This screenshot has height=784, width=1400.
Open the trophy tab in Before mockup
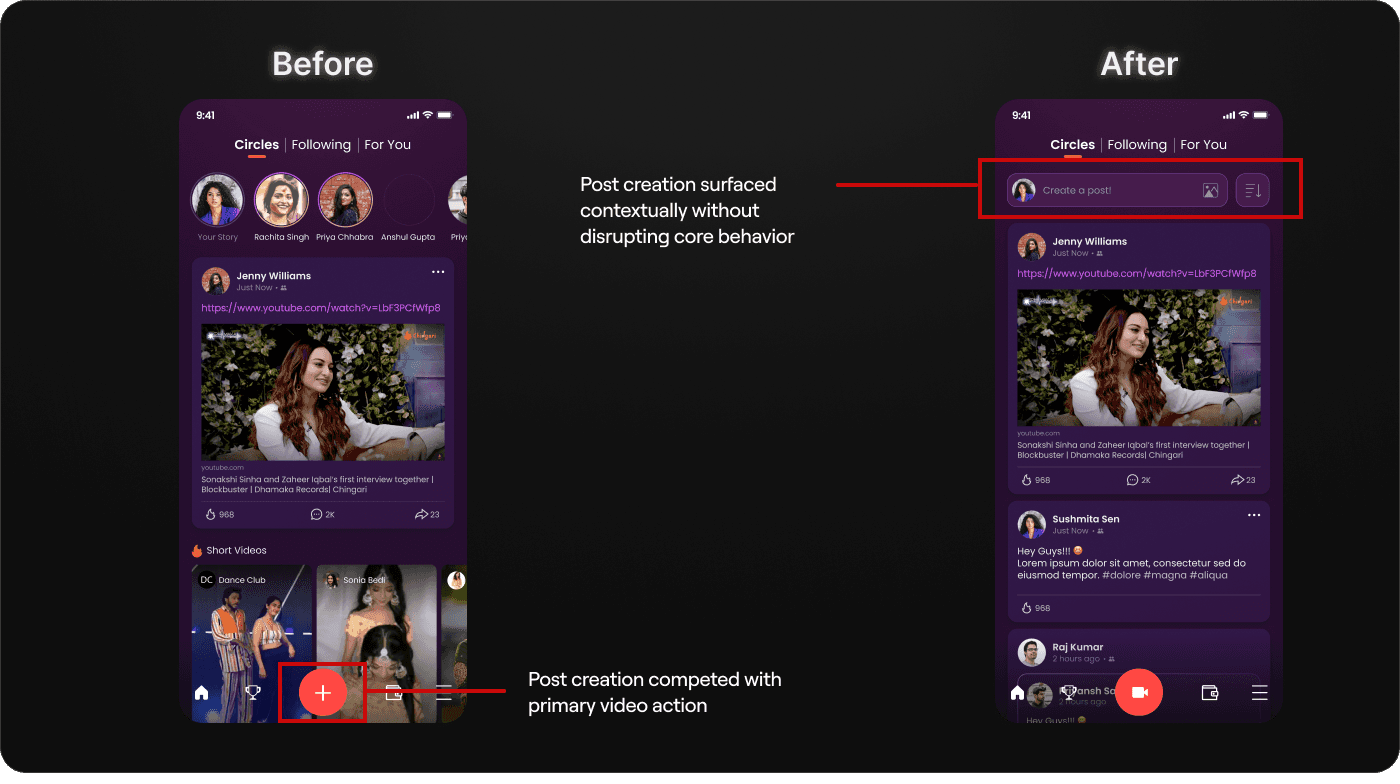(253, 692)
